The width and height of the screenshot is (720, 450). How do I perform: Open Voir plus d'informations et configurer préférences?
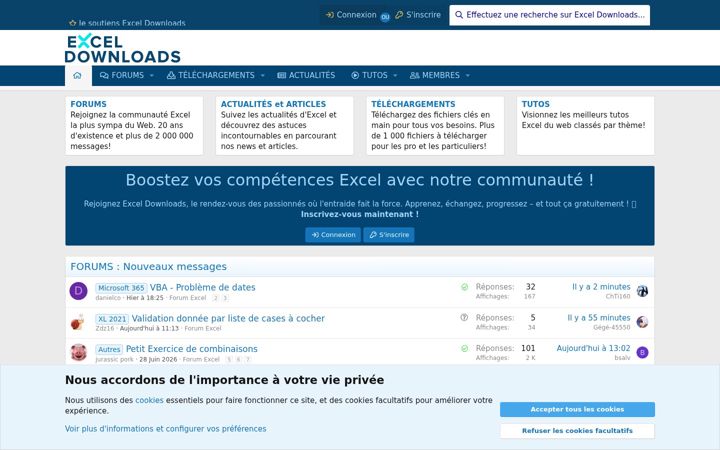click(x=165, y=429)
